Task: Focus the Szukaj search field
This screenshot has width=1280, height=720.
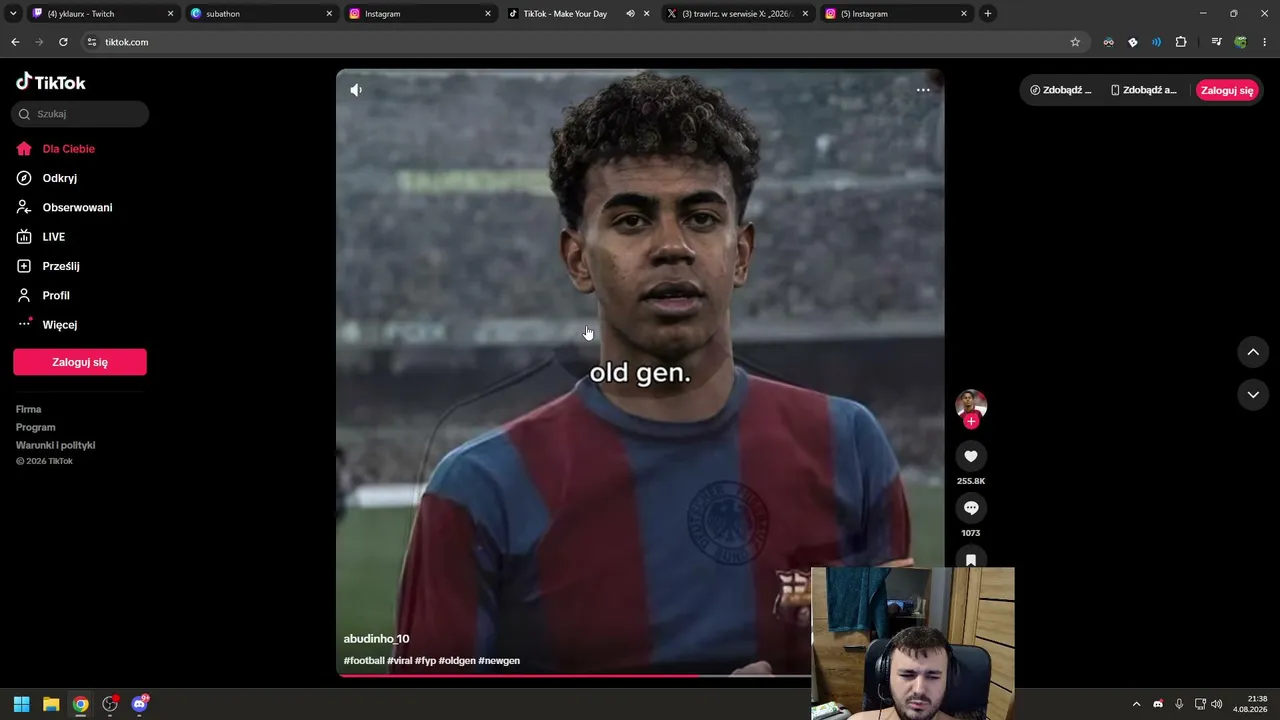Action: tap(80, 114)
